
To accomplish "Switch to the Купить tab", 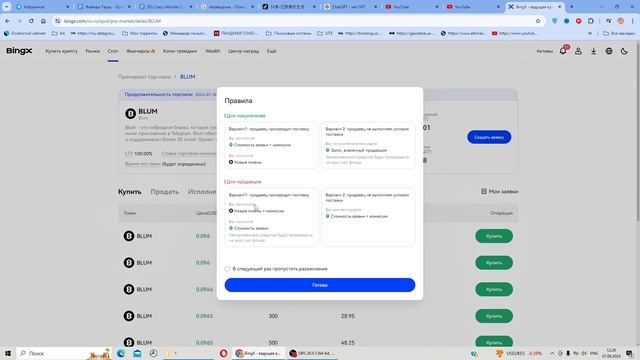I will tap(130, 191).
